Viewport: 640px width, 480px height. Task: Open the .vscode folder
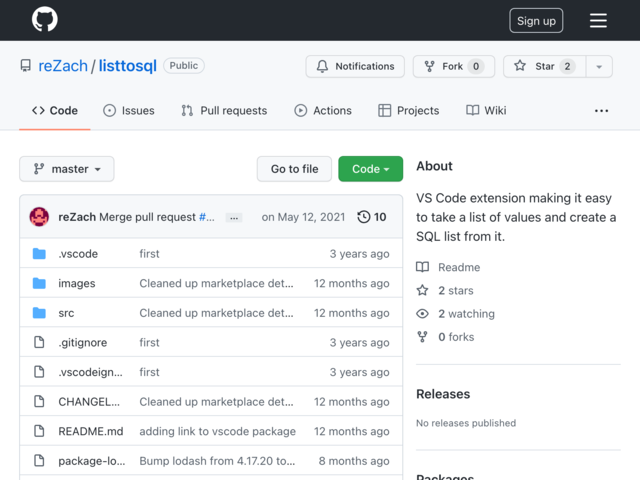pos(78,254)
